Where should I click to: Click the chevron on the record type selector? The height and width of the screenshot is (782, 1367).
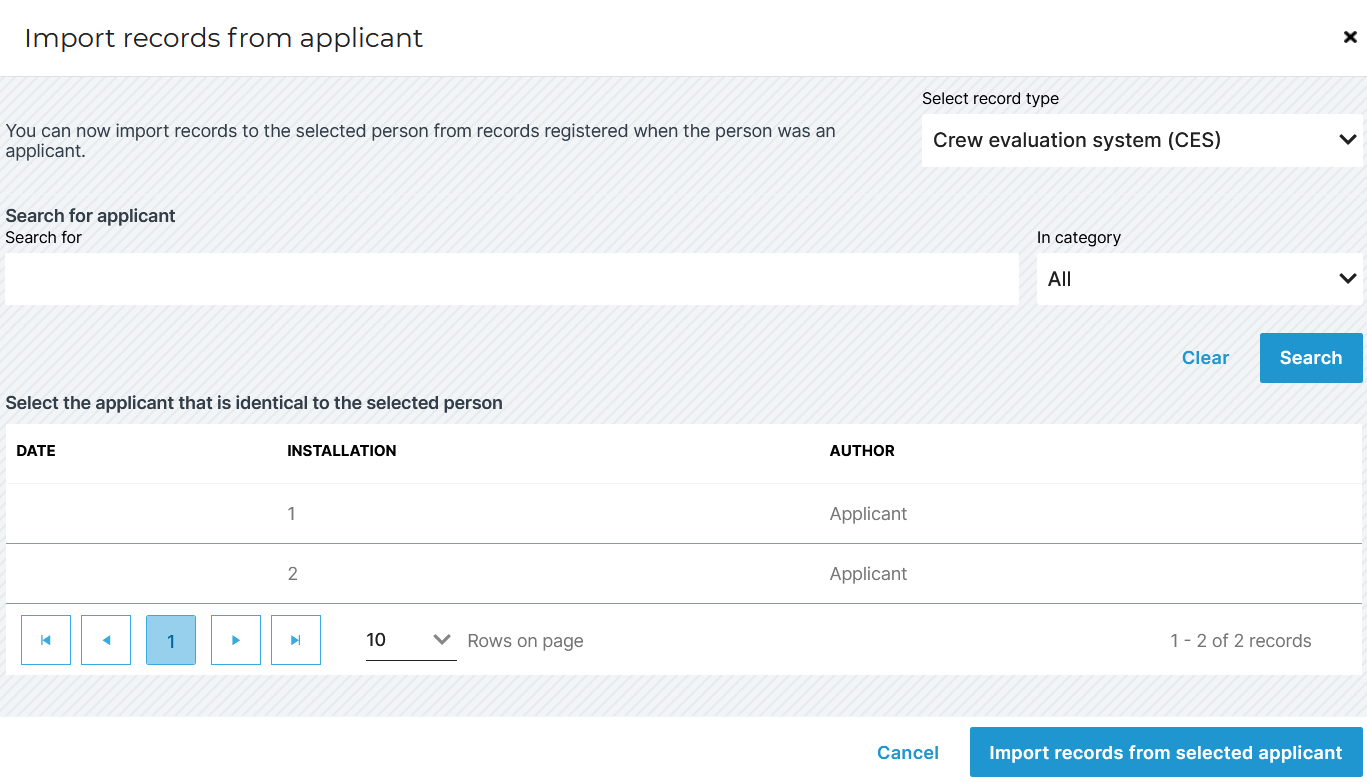[1347, 140]
